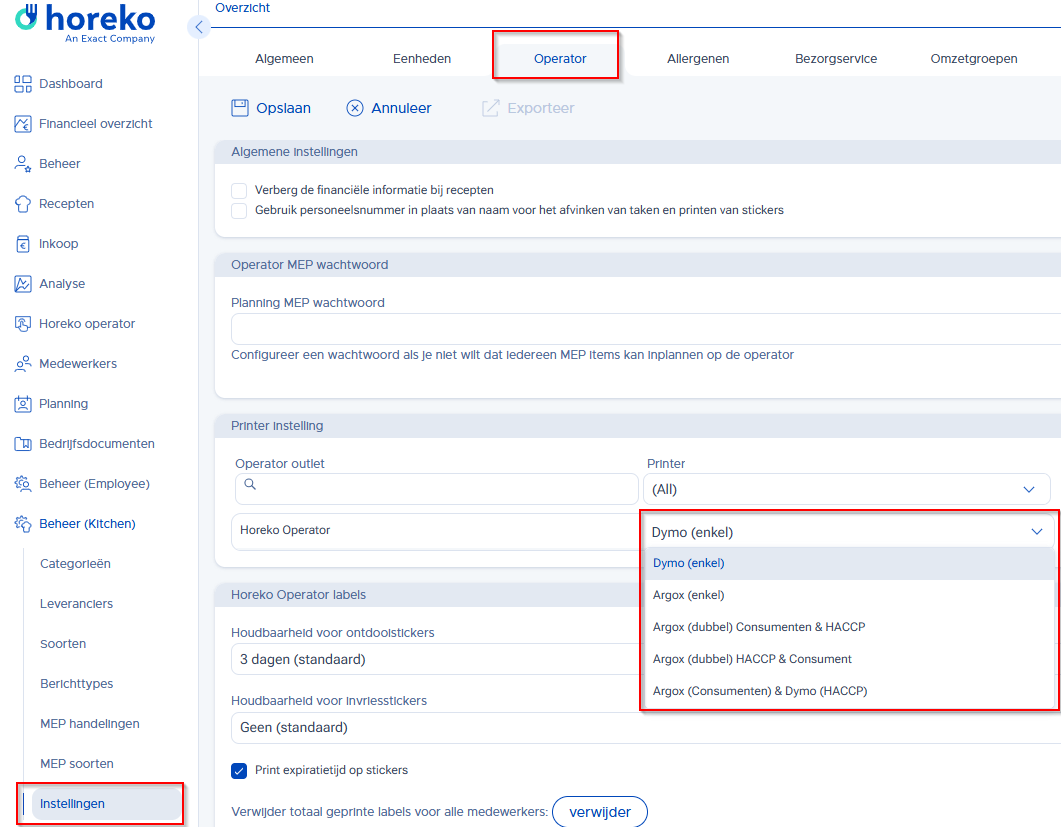Click the Inkoop euro icon
This screenshot has width=1061, height=827.
23,244
